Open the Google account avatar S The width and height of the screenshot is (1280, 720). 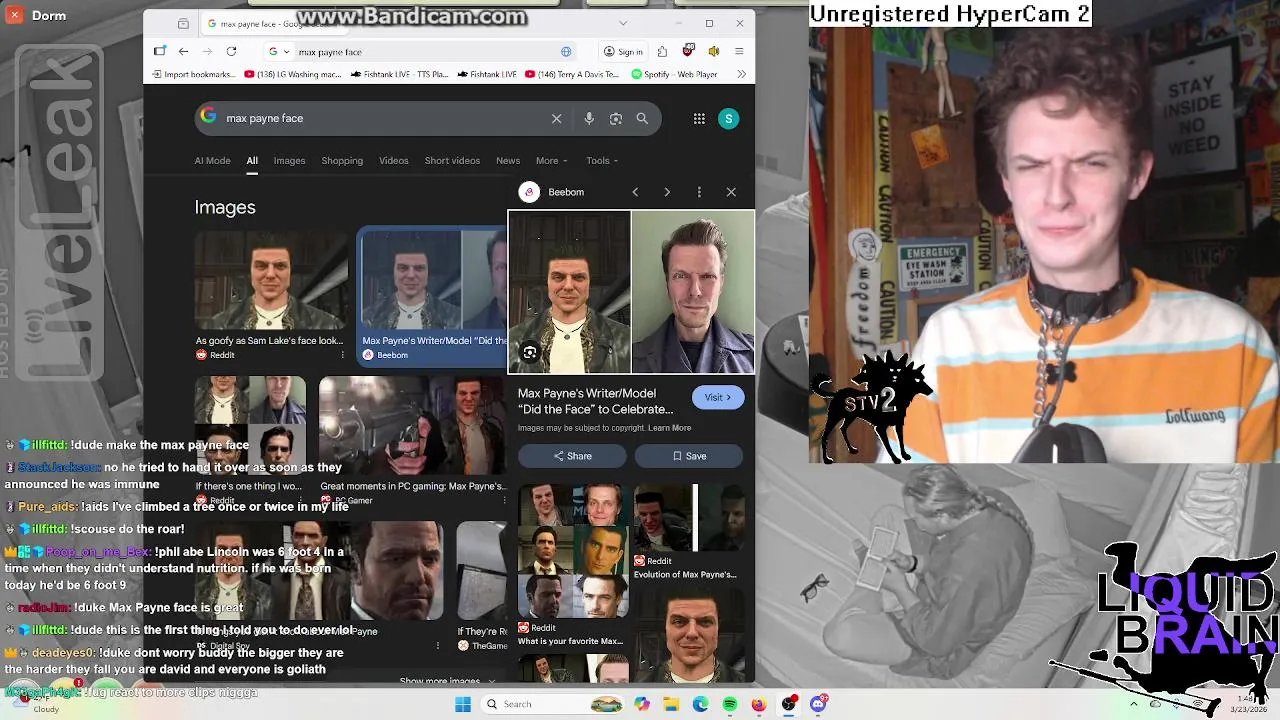click(x=729, y=118)
